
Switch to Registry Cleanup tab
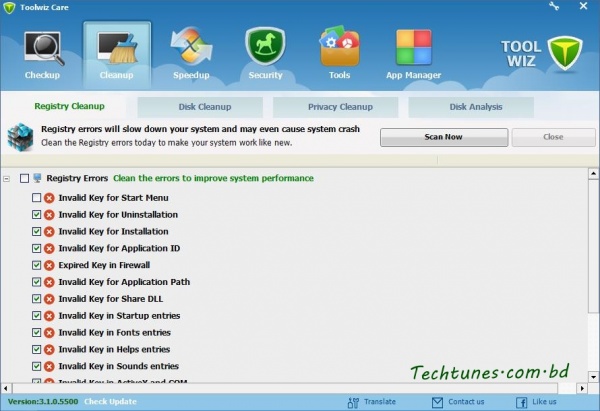[69, 106]
